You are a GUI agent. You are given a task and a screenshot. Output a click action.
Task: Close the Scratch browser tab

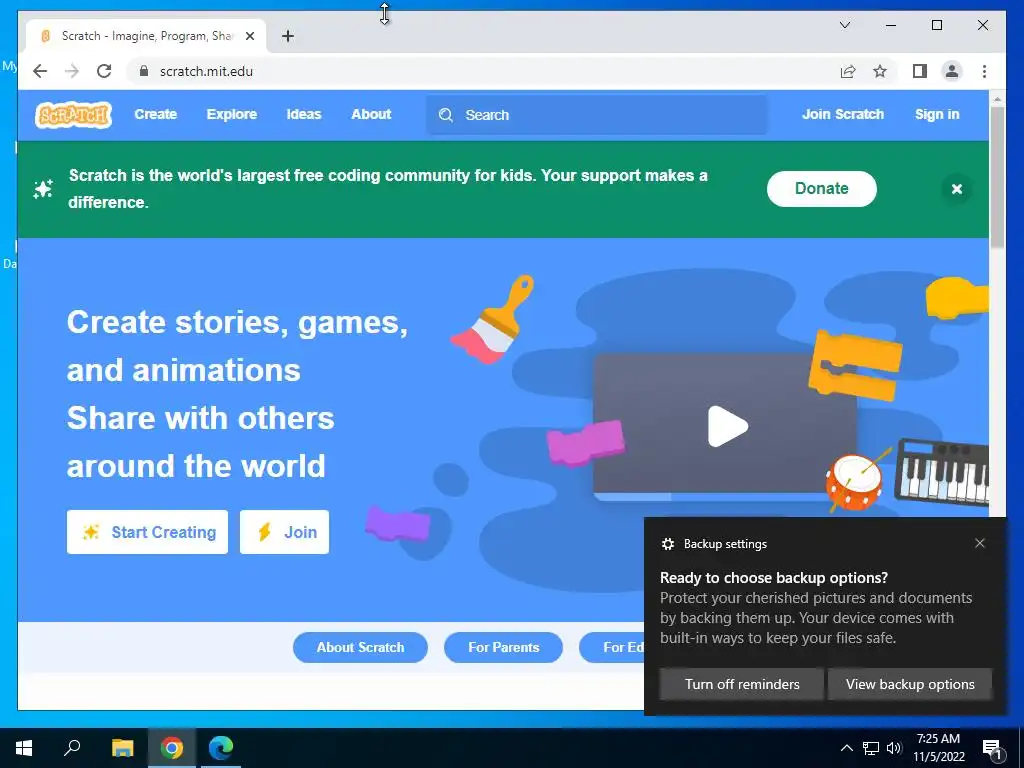coord(249,36)
